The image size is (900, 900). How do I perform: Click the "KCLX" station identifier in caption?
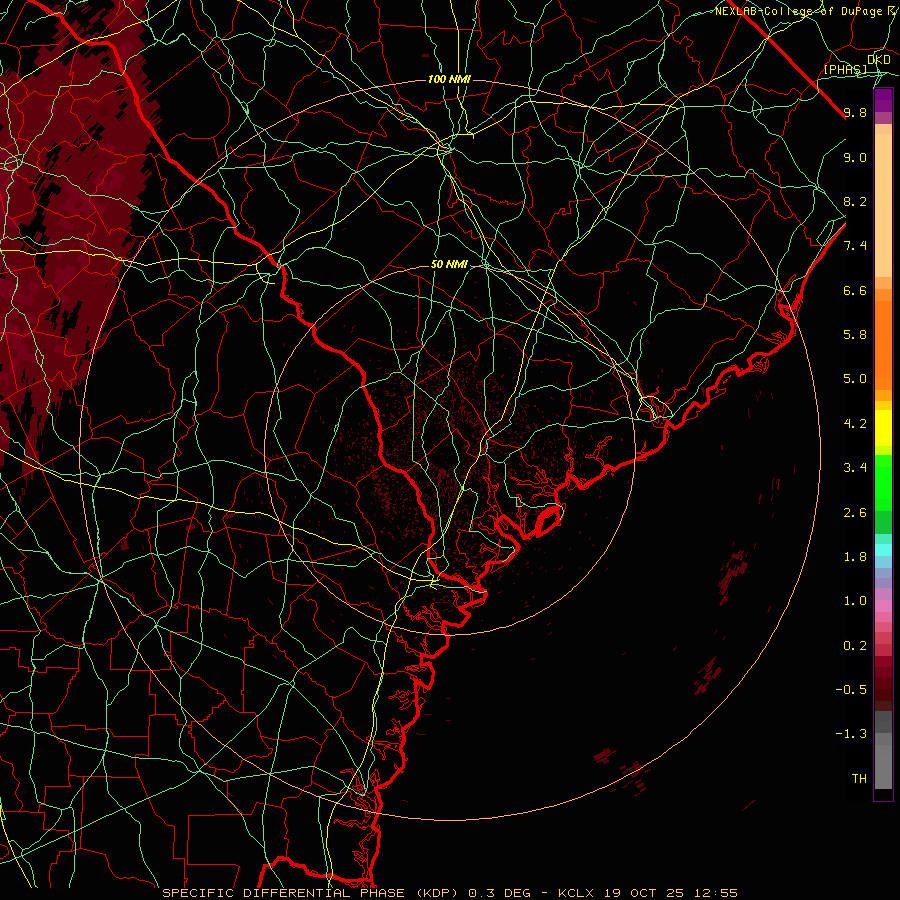(575, 893)
